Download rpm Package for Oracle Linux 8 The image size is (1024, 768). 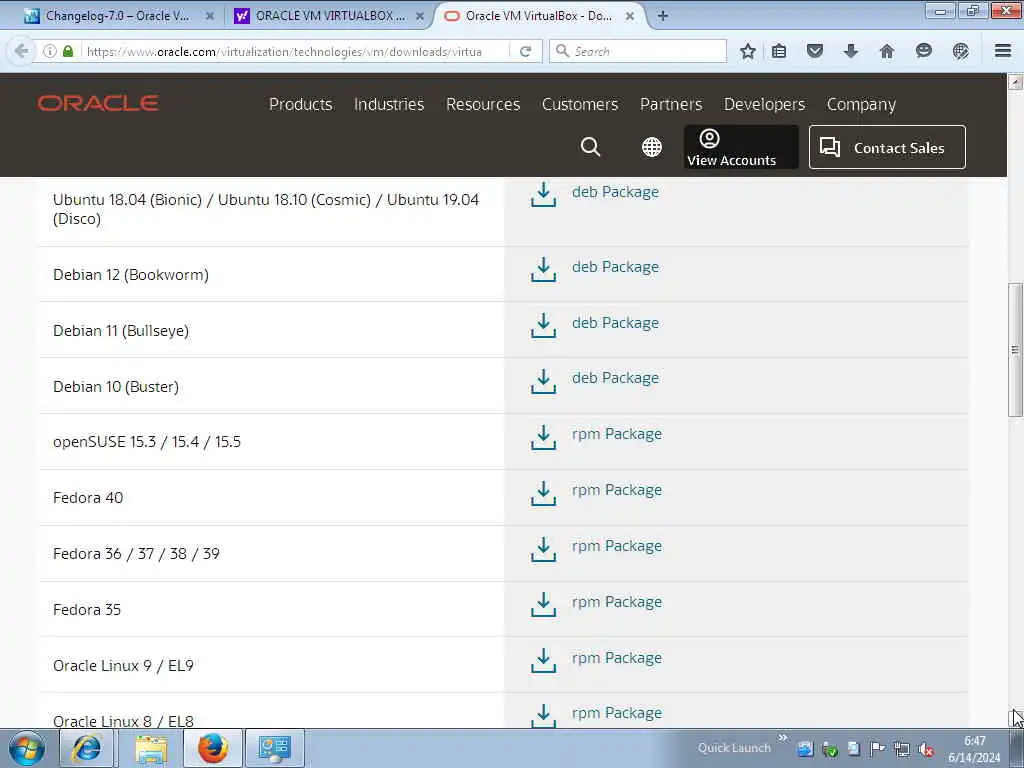[x=616, y=713]
